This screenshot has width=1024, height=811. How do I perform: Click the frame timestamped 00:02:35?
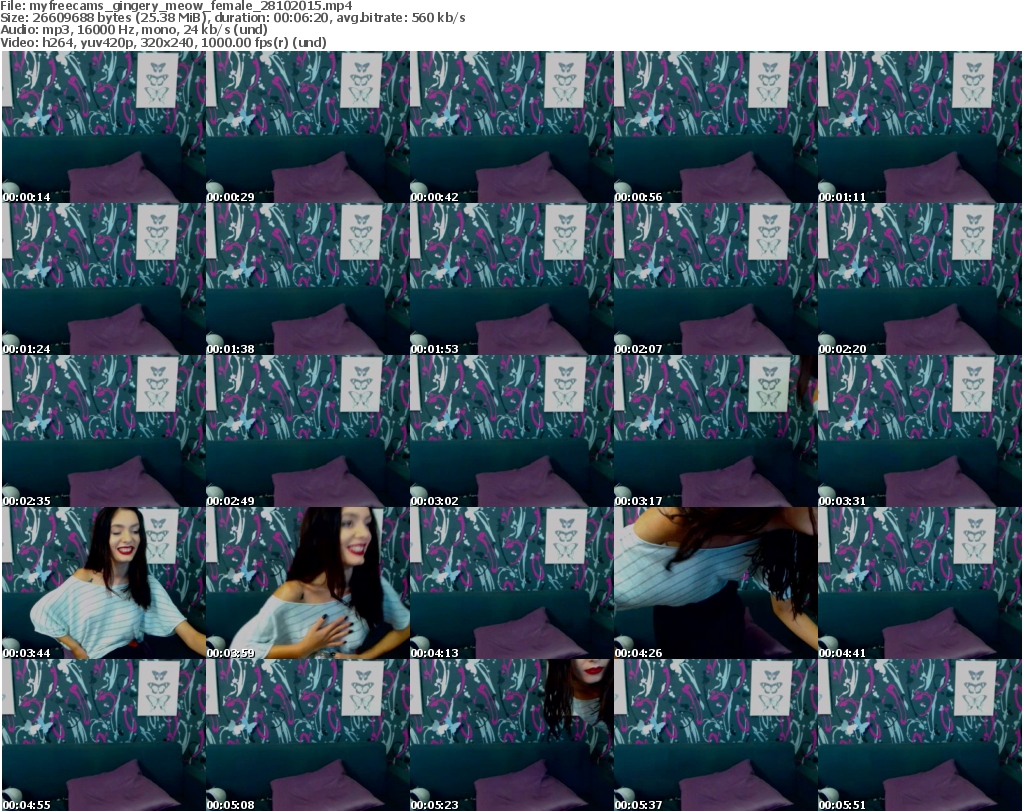click(103, 431)
